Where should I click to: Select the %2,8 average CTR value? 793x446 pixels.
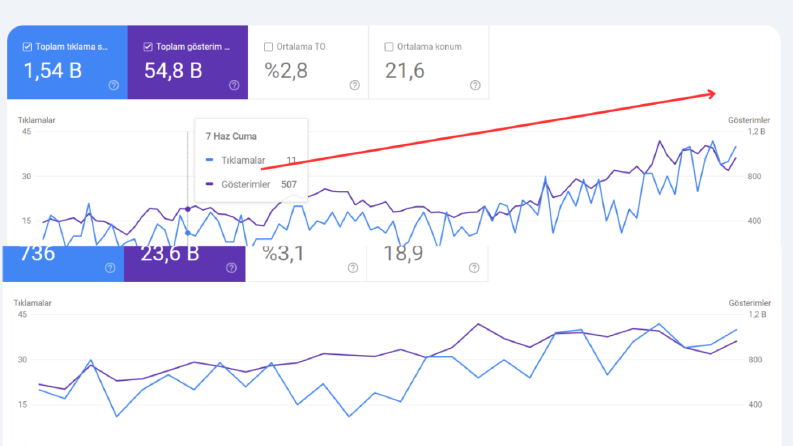[x=286, y=71]
